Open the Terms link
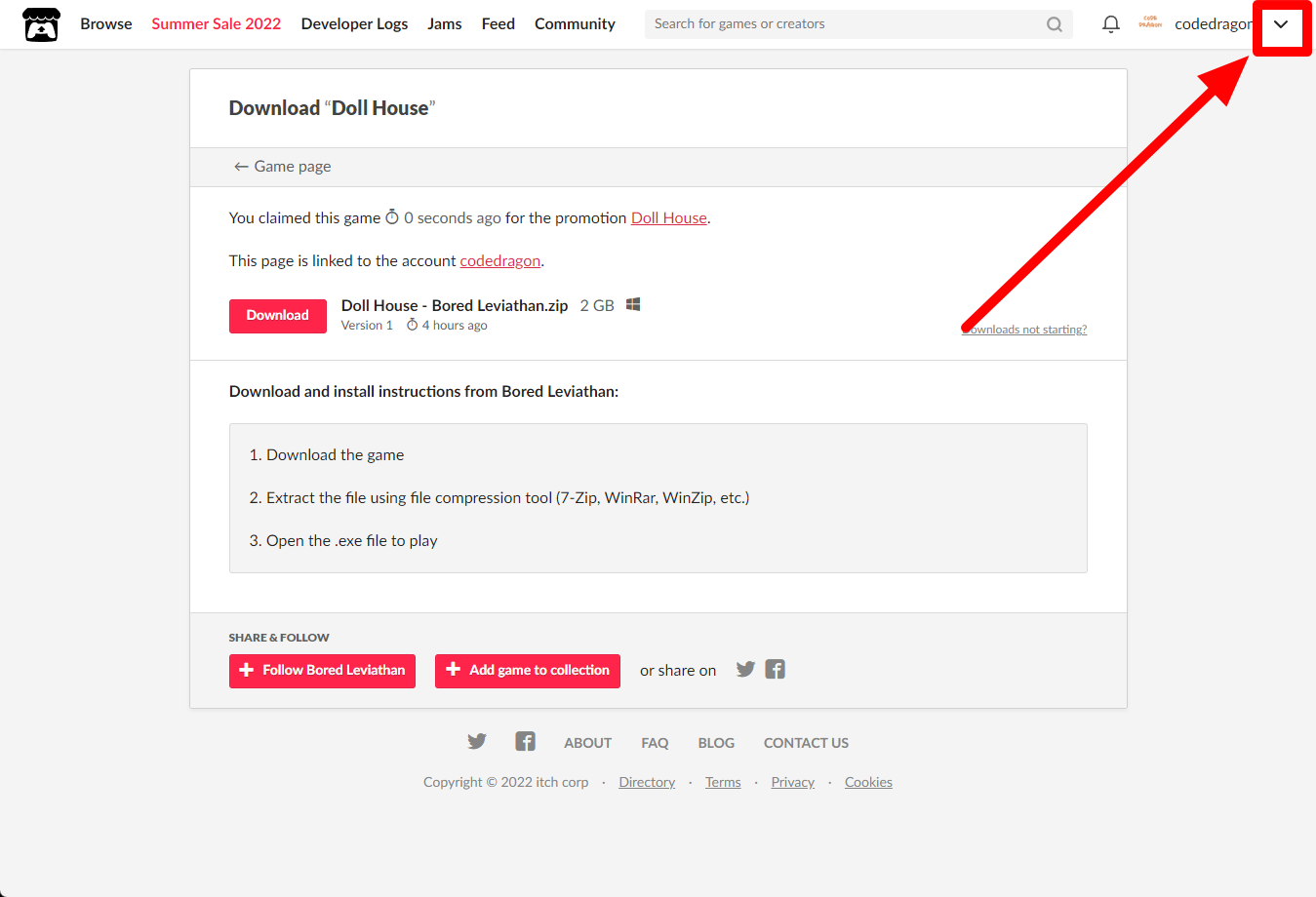The width and height of the screenshot is (1316, 897). [x=723, y=782]
